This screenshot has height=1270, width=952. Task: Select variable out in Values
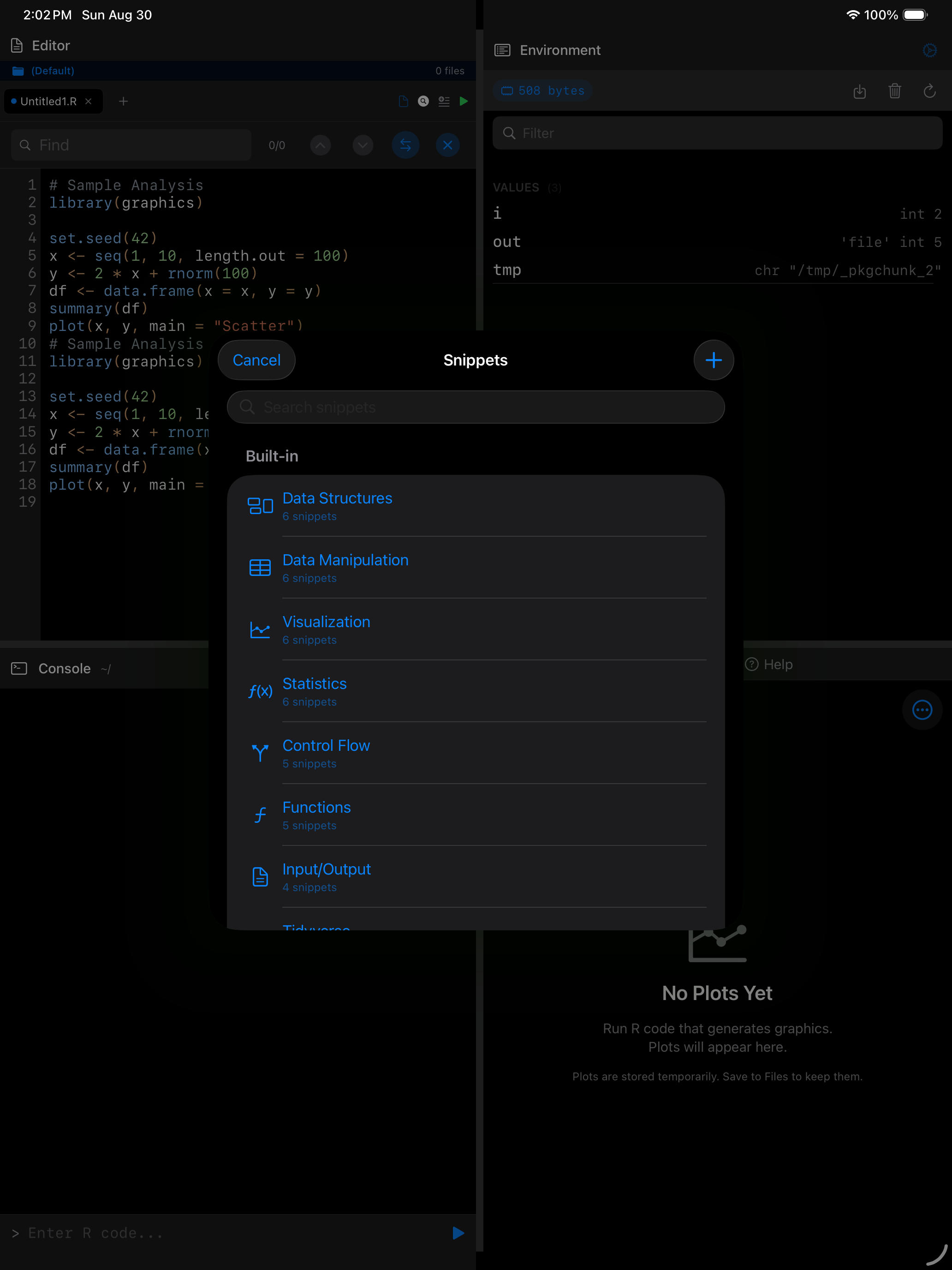tap(717, 242)
